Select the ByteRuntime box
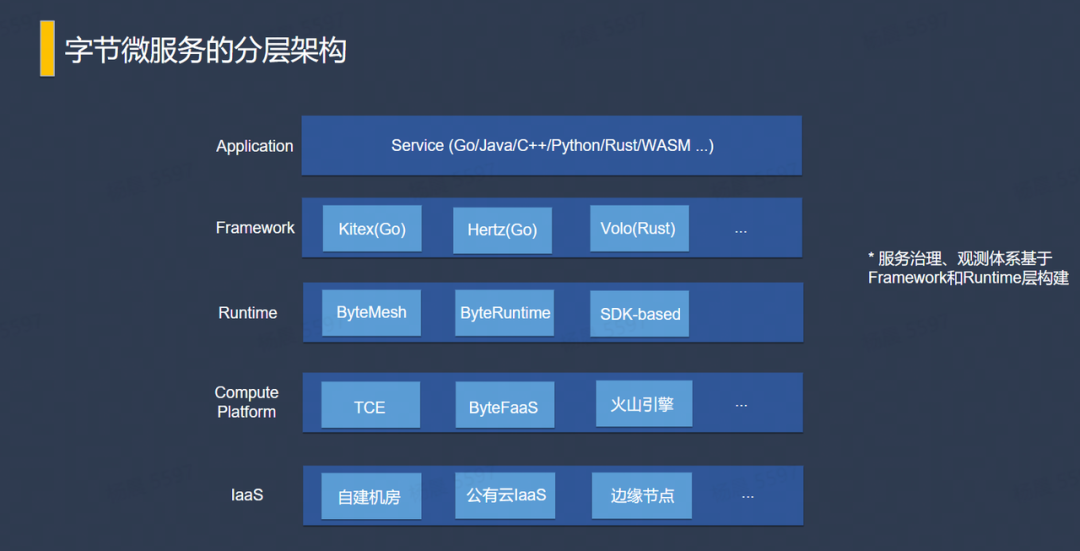This screenshot has width=1080, height=551. tap(505, 313)
